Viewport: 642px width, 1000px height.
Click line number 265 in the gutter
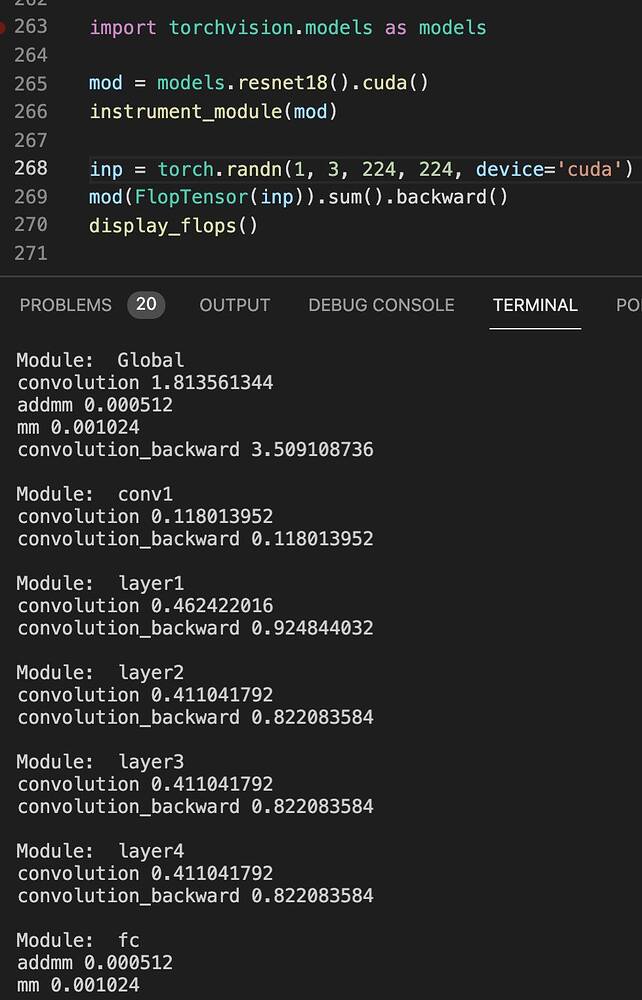click(x=30, y=83)
